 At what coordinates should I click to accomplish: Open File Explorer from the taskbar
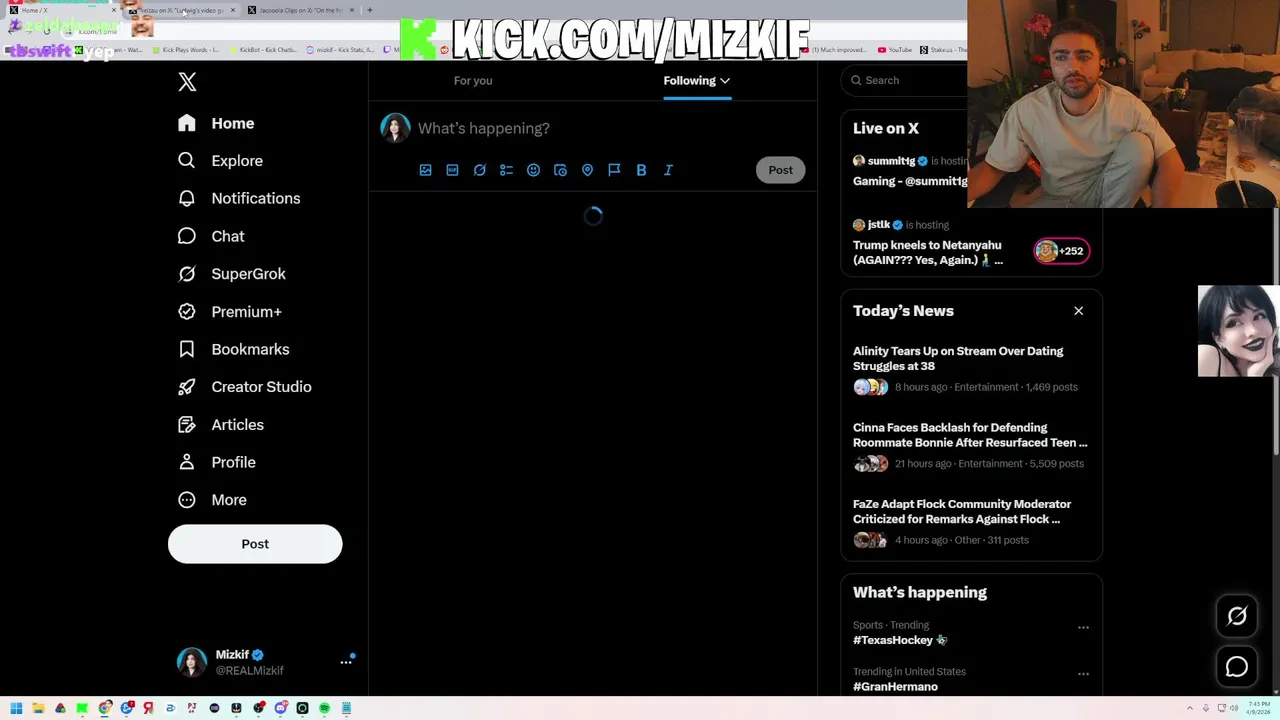pos(38,708)
